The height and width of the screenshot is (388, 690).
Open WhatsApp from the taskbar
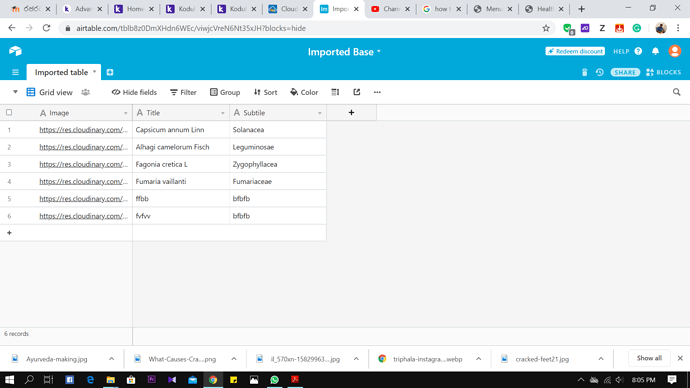275,380
